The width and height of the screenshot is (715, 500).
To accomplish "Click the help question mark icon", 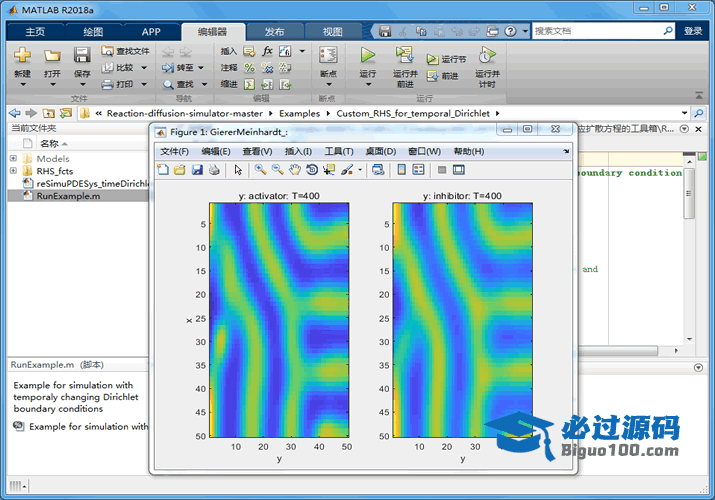I will point(510,31).
